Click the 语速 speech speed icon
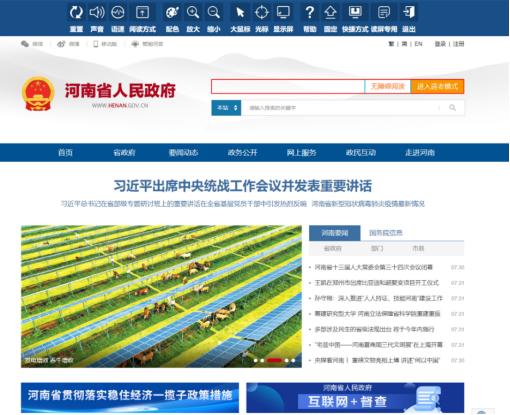510x415 pixels. coord(118,13)
